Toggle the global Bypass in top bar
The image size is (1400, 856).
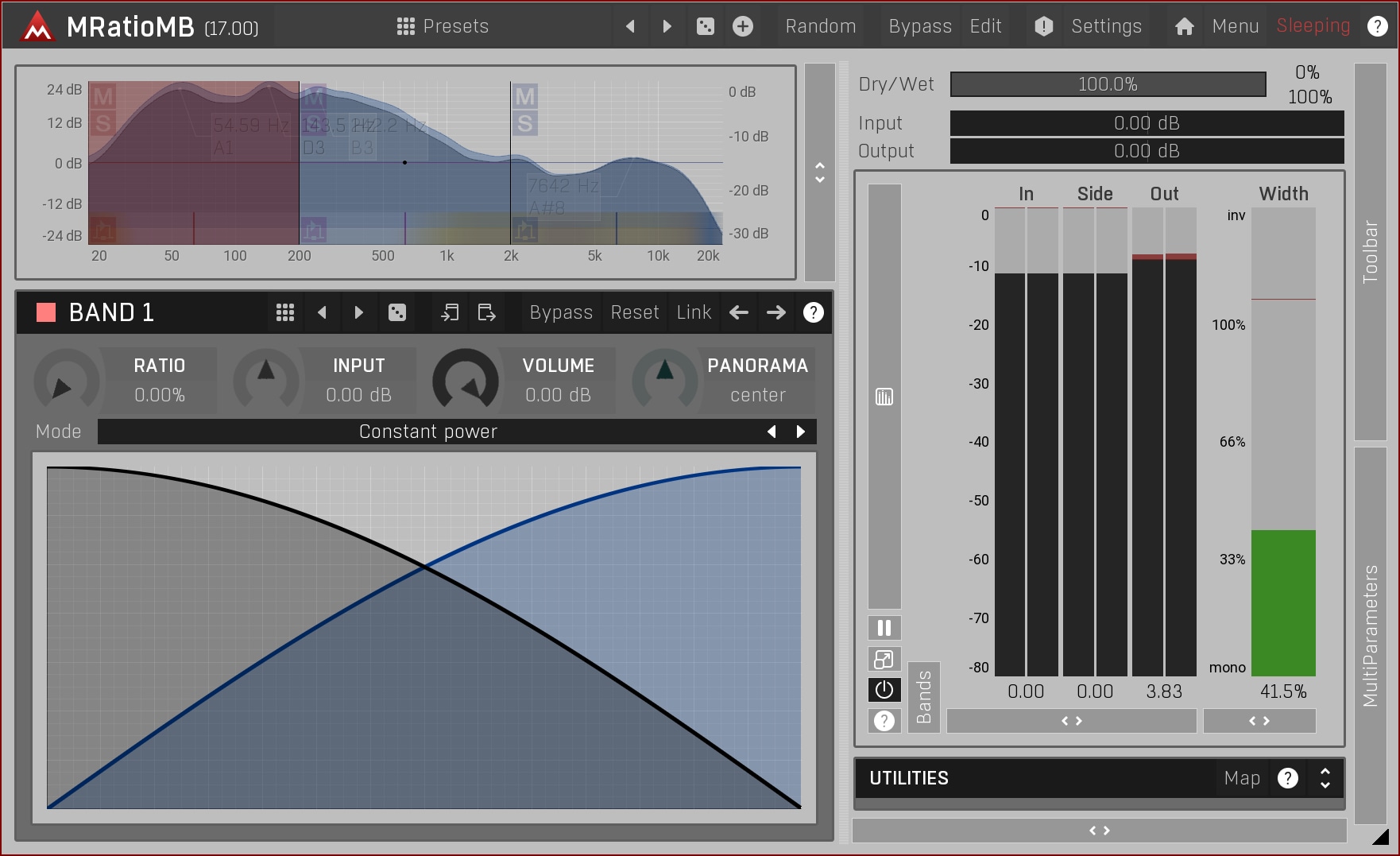[919, 26]
